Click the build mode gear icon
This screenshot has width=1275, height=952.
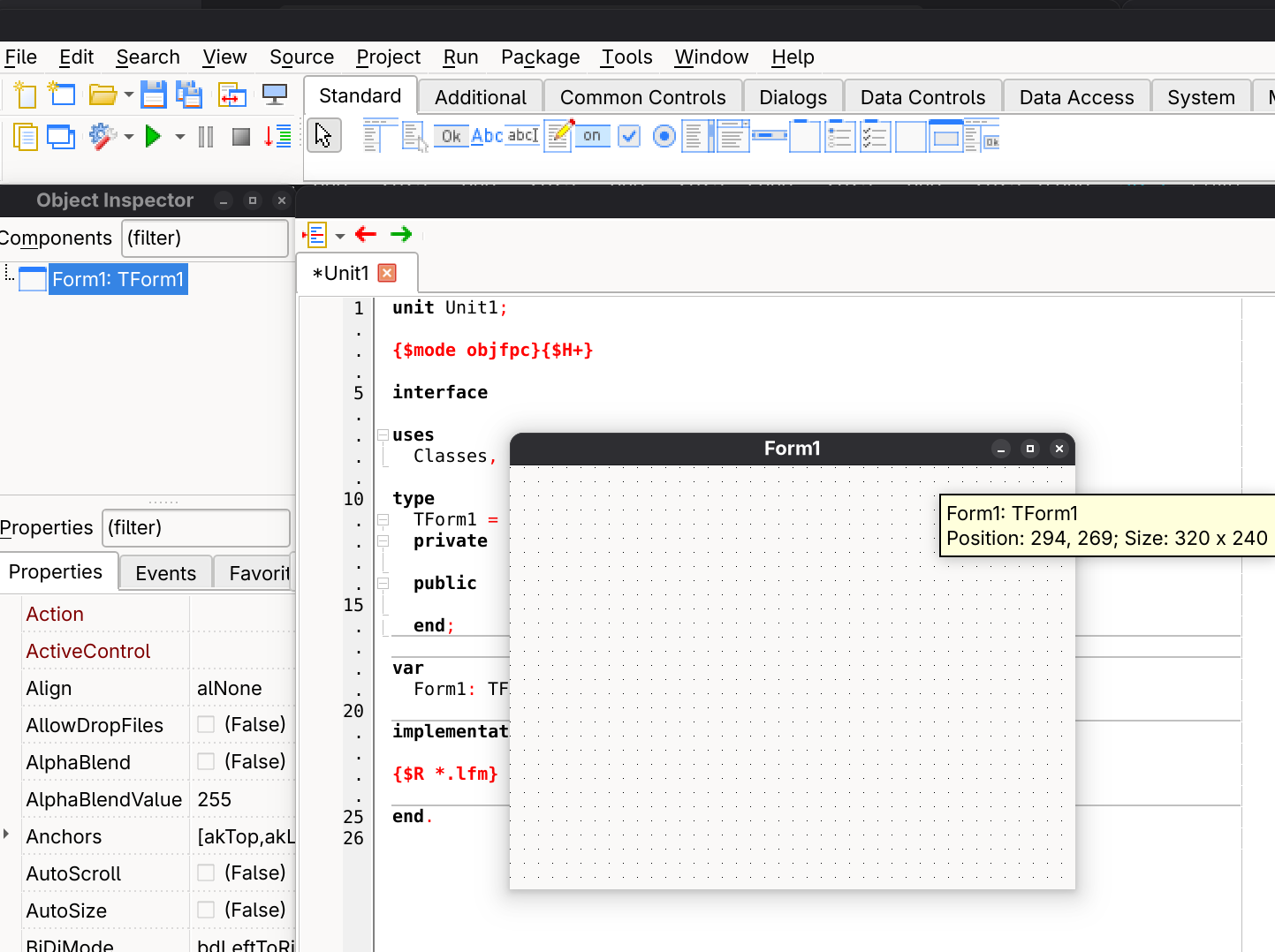(x=102, y=136)
